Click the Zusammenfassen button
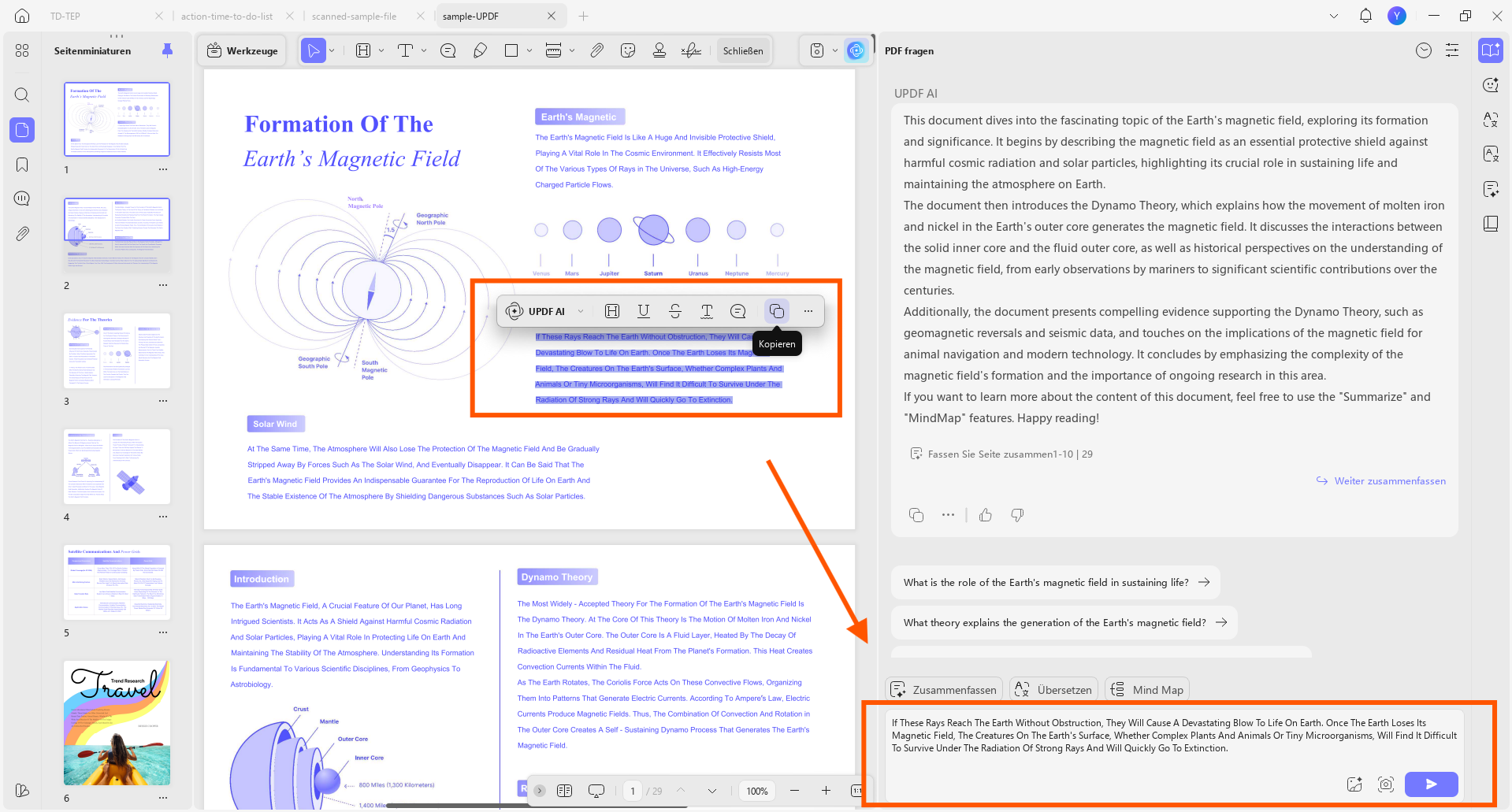 click(944, 690)
